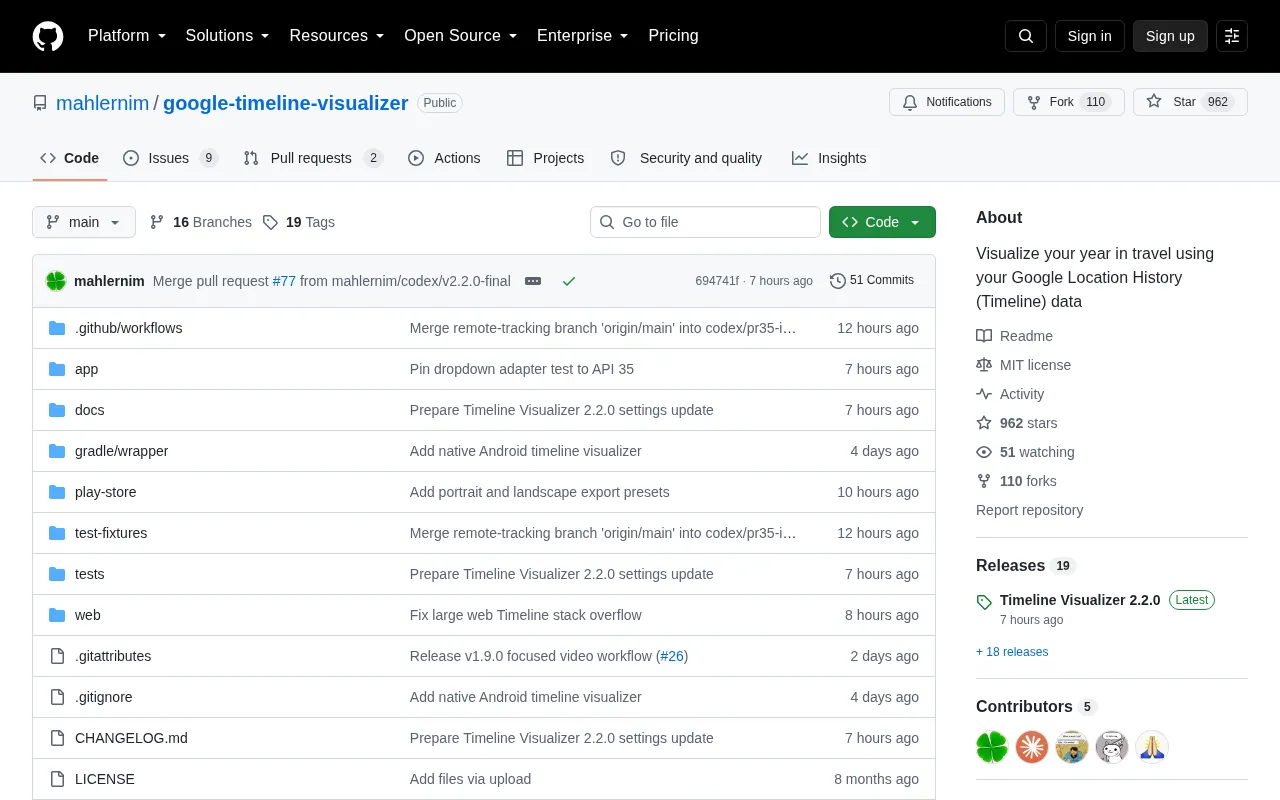This screenshot has height=800, width=1280.
Task: Click the Sign up button
Action: 1170,36
